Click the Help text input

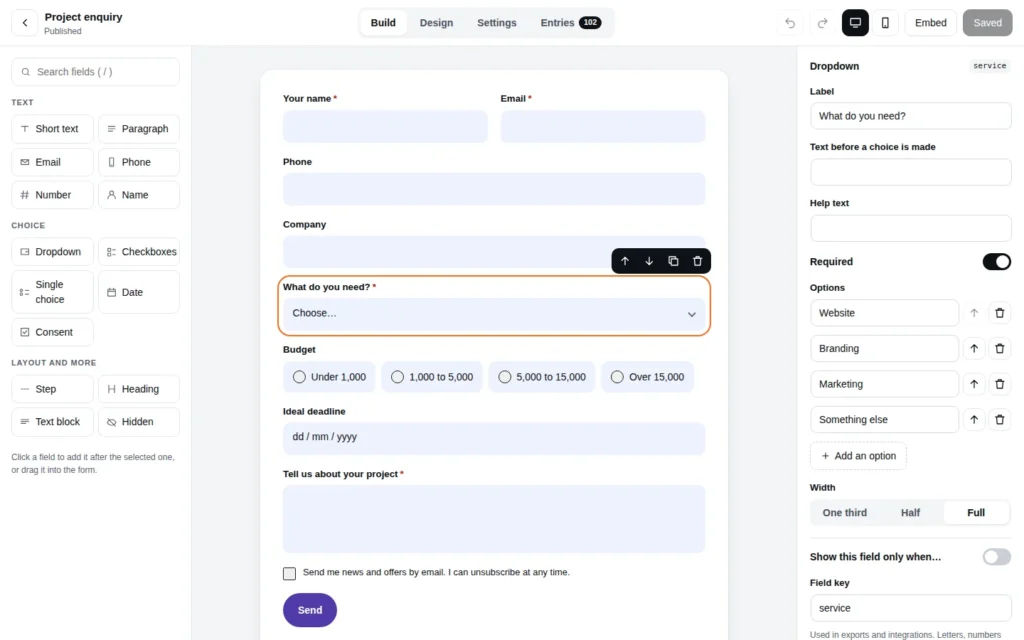[x=910, y=229]
